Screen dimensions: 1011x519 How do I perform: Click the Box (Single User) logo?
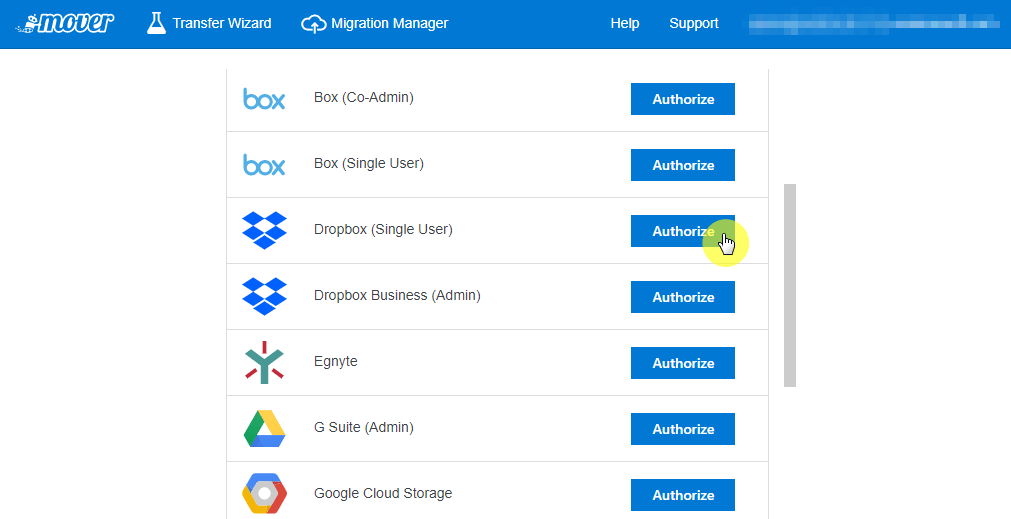264,165
